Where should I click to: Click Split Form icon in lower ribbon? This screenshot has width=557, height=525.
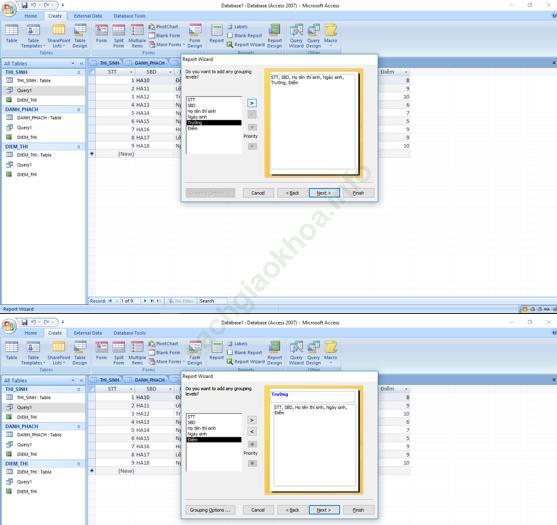[119, 353]
